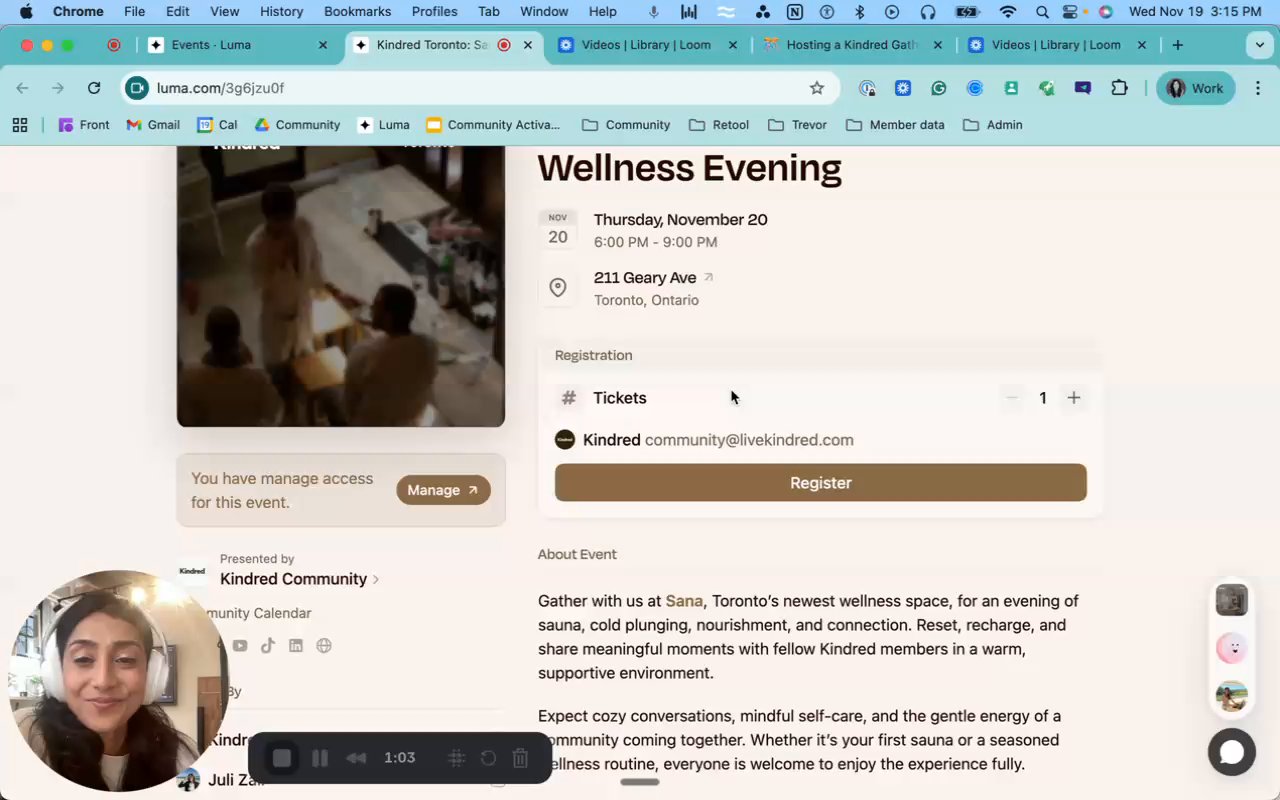This screenshot has width=1280, height=800.
Task: Switch to Hosting a Kindred Gath tab
Action: 850,45
